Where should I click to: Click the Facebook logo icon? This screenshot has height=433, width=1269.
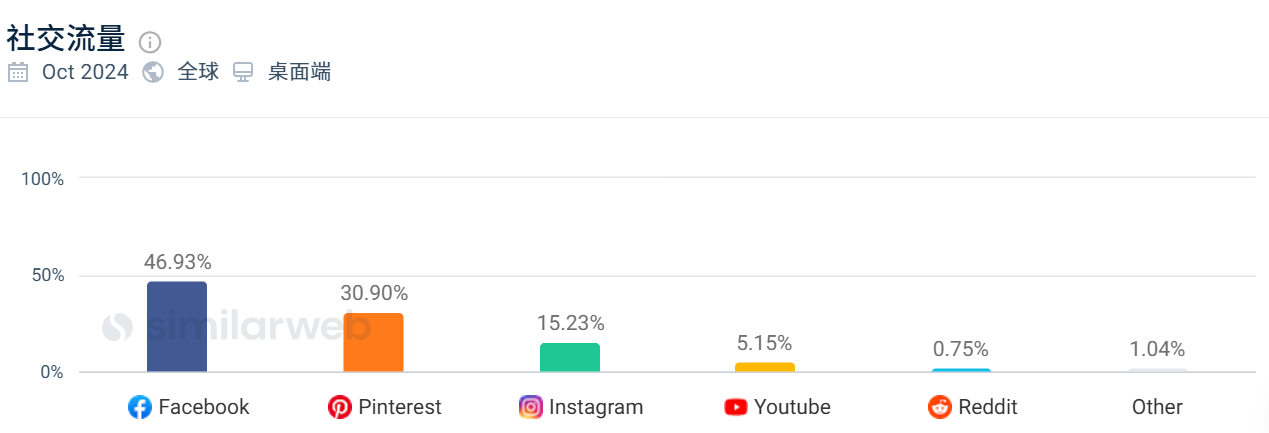click(139, 407)
